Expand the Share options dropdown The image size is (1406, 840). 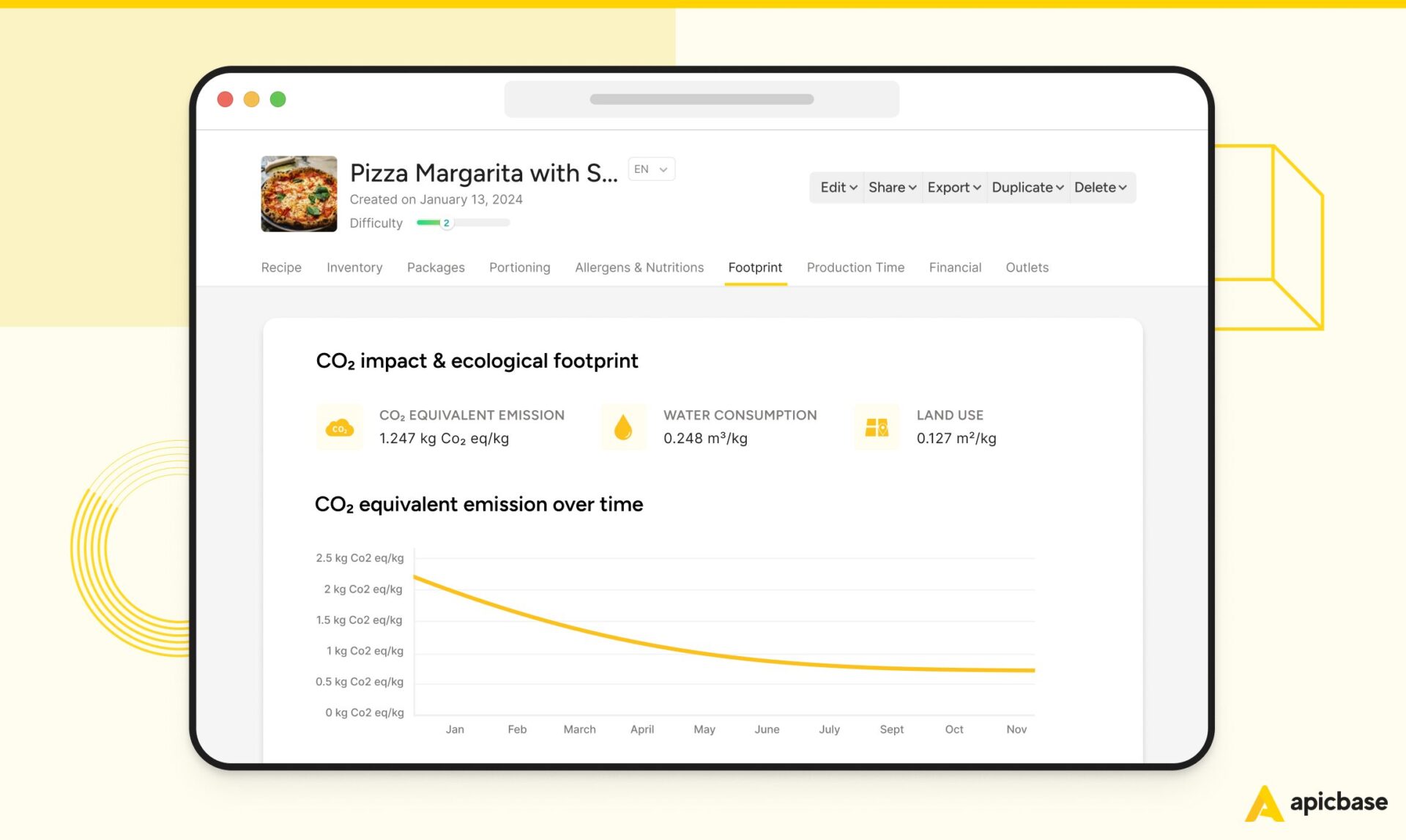tap(891, 188)
